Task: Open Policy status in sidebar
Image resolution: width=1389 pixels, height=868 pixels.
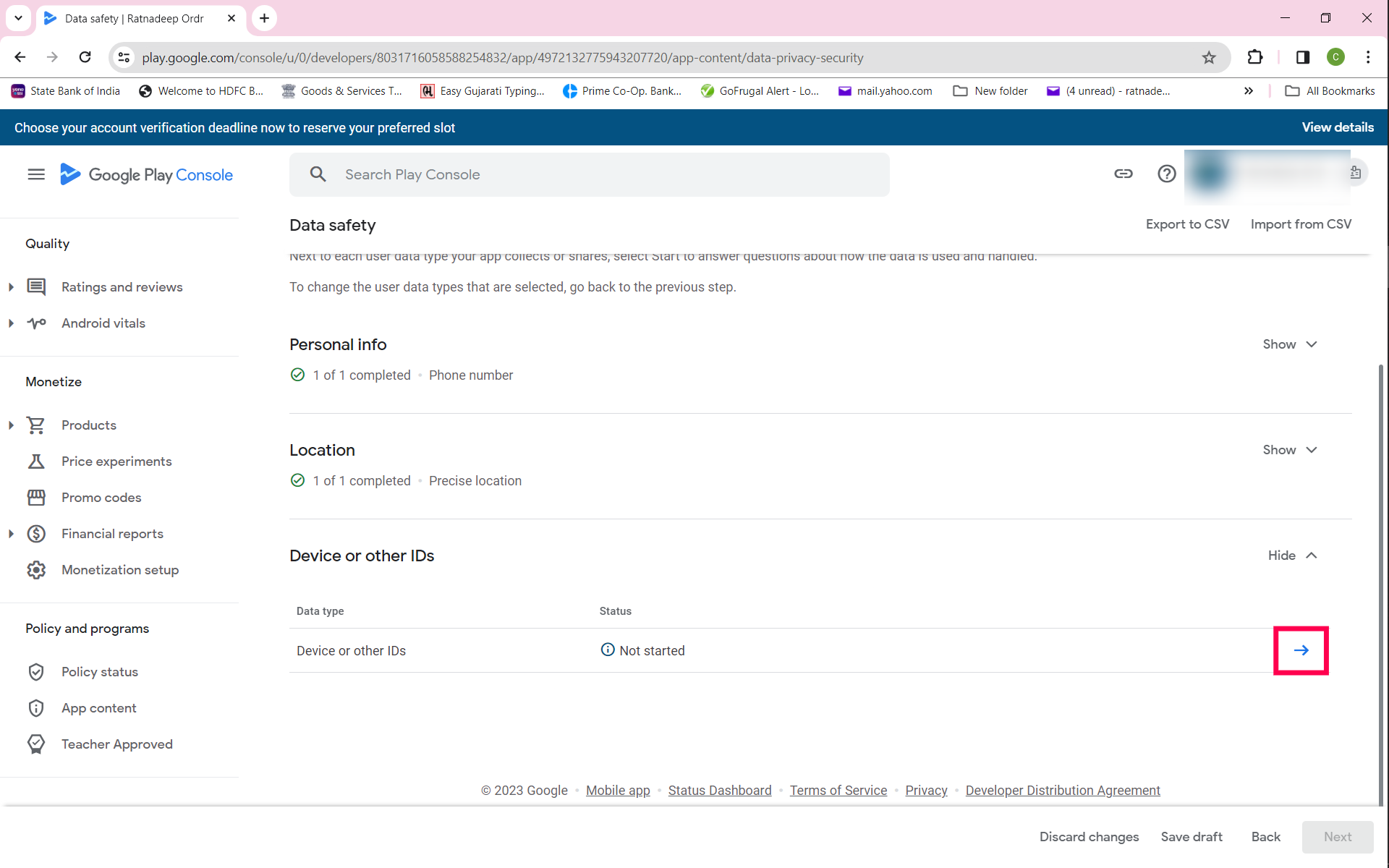Action: tap(99, 672)
